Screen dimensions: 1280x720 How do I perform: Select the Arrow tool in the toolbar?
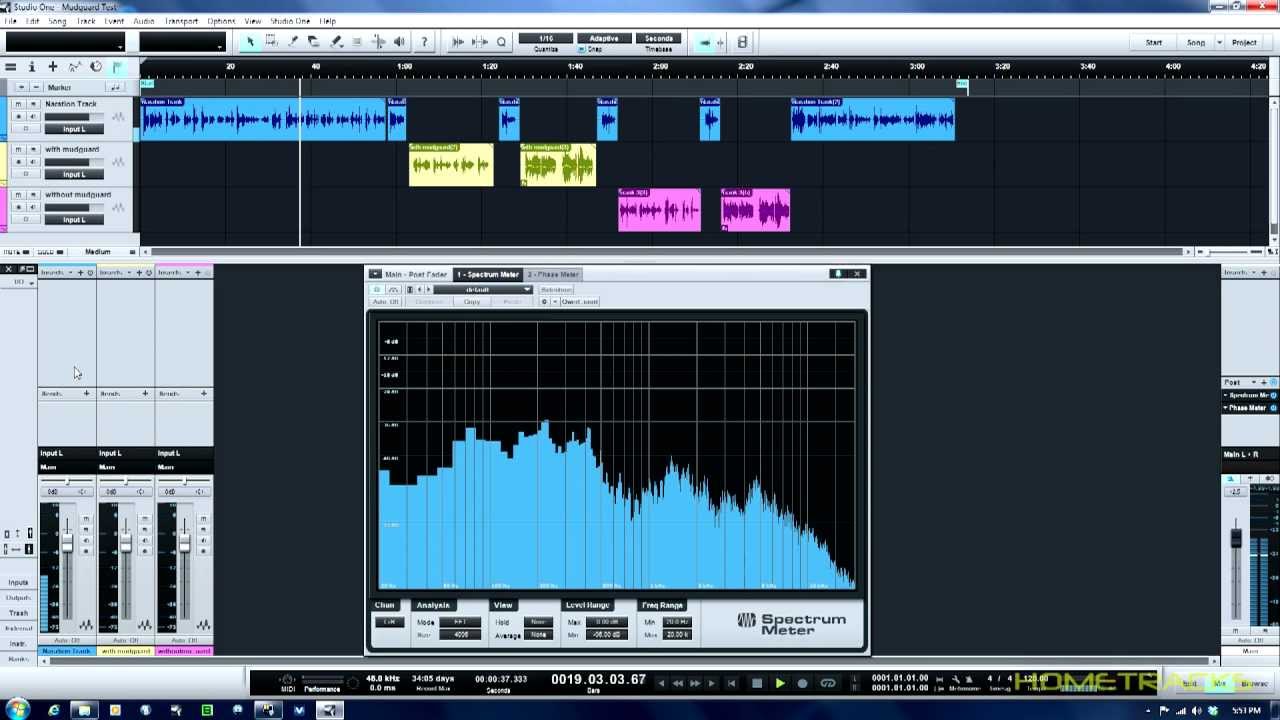coord(251,42)
